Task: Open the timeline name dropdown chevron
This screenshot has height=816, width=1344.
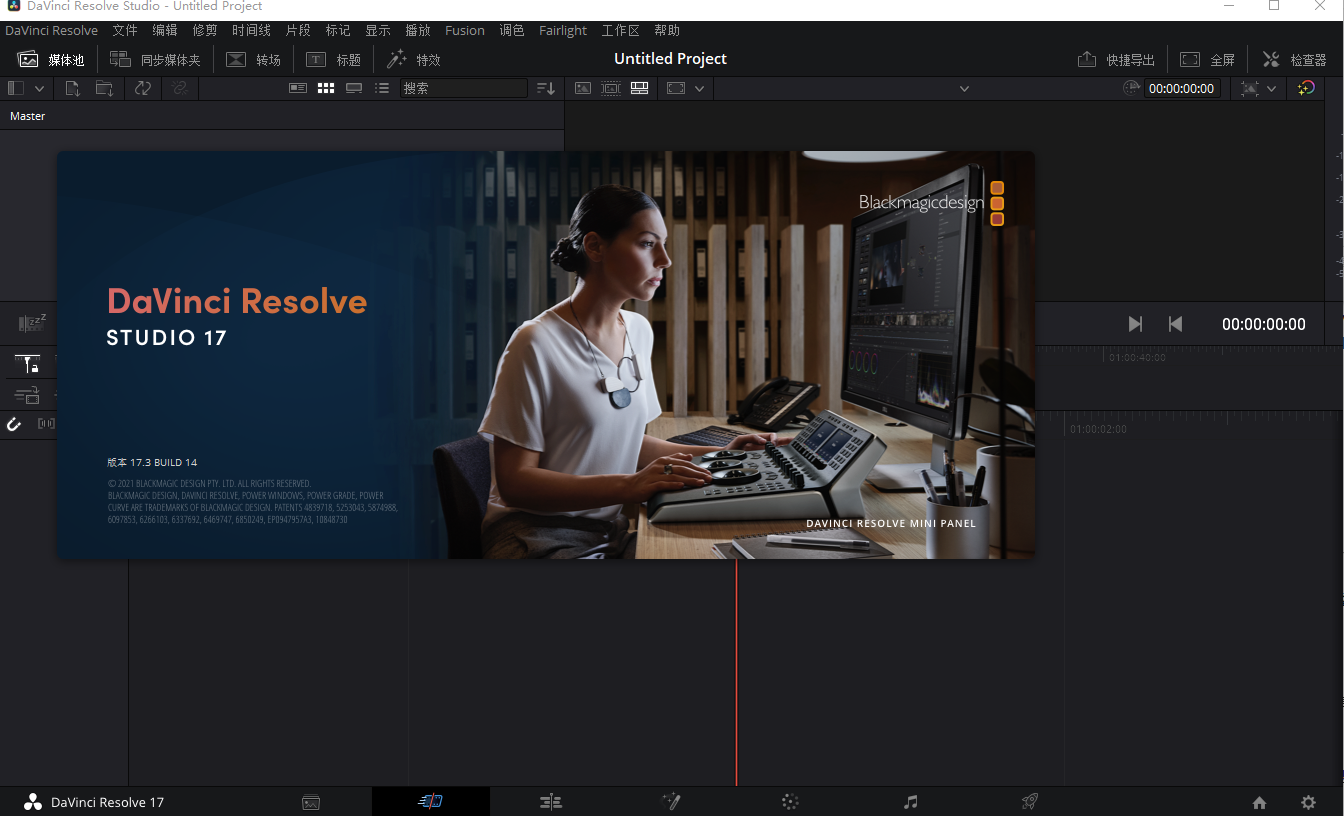Action: (x=964, y=88)
